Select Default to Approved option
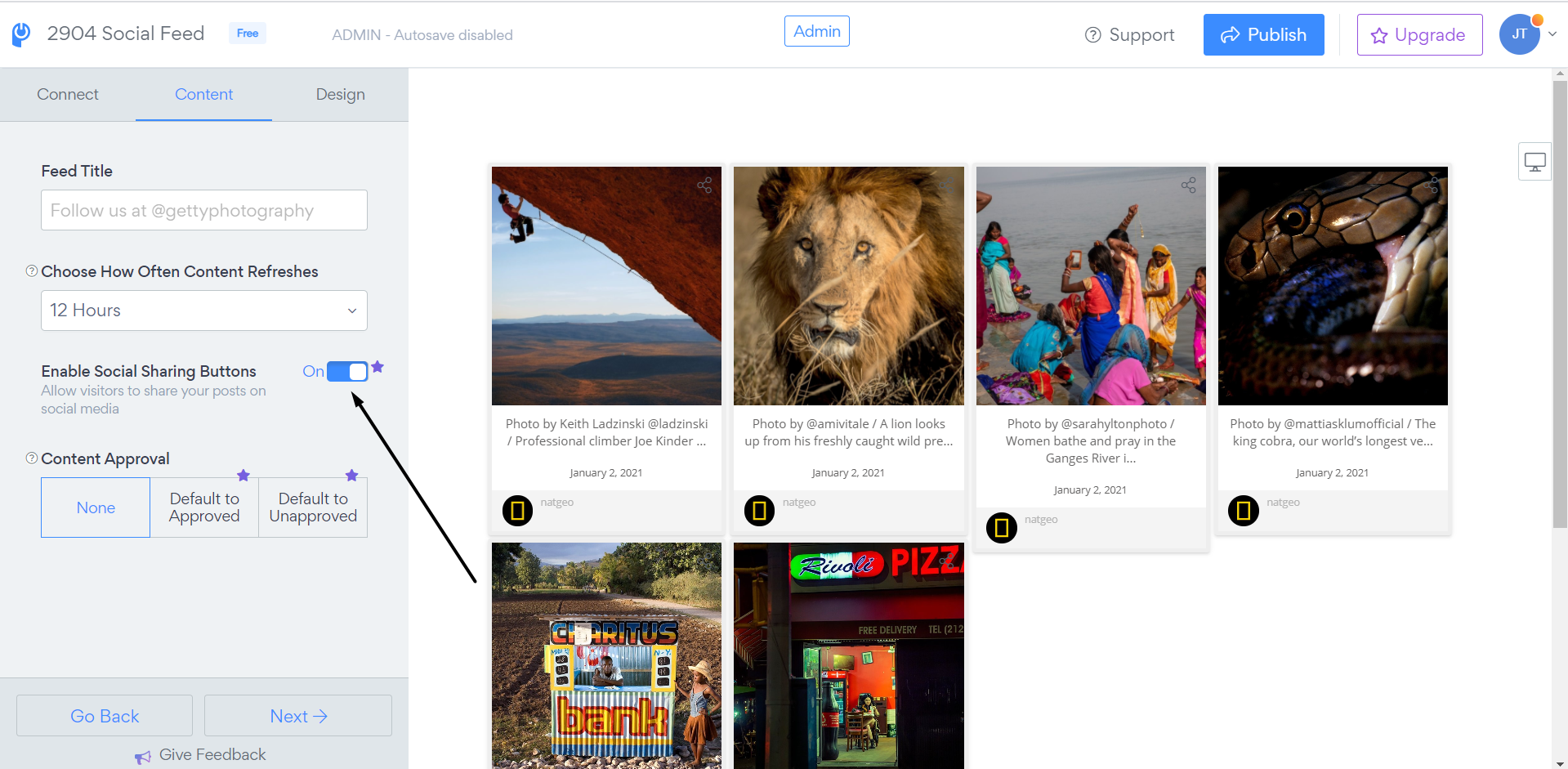 pos(204,507)
